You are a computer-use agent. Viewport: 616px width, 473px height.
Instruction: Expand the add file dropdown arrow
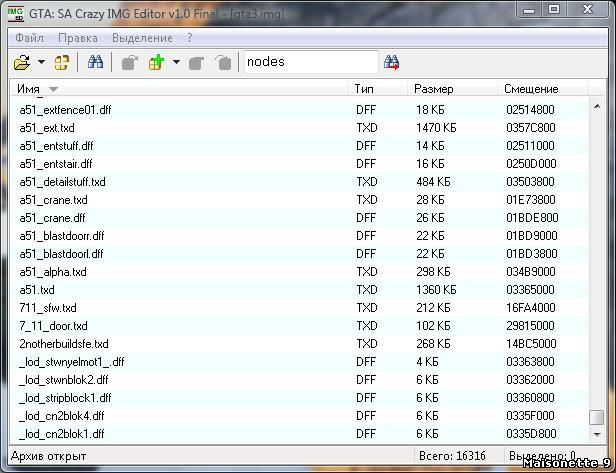click(176, 62)
